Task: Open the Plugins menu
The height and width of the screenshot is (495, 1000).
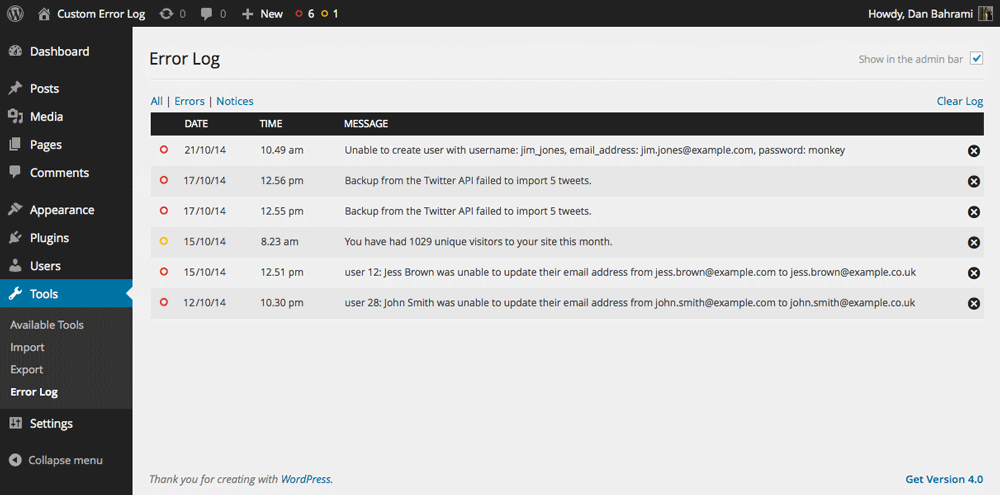Action: pyautogui.click(x=49, y=238)
